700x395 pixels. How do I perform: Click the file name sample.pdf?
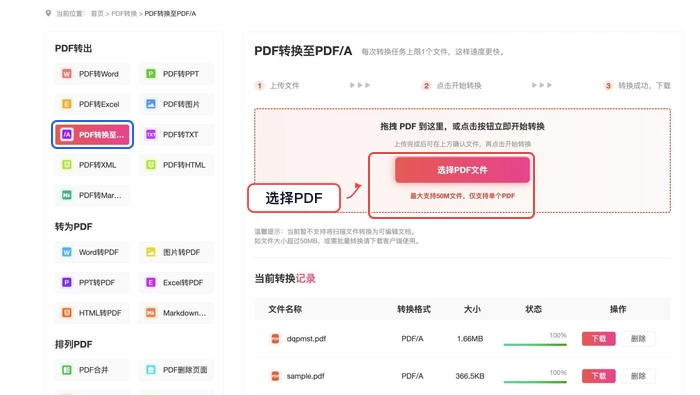[305, 376]
